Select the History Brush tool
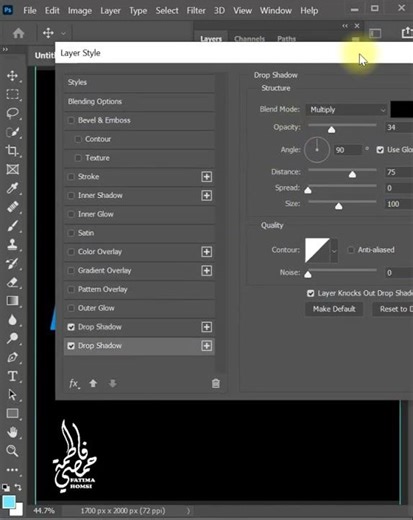The height and width of the screenshot is (520, 413). click(x=12, y=264)
